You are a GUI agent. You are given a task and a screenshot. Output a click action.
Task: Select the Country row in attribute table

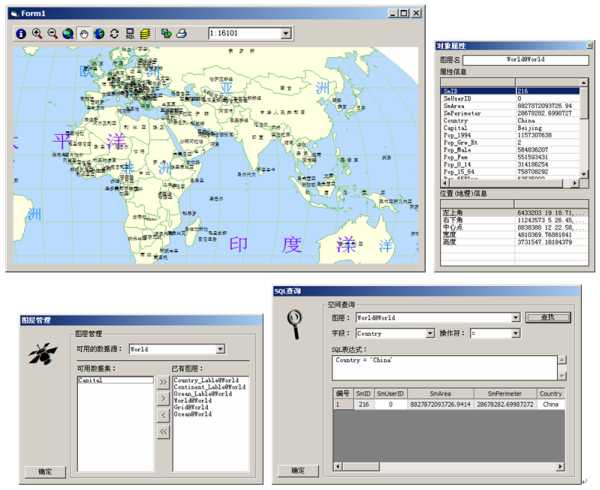coord(510,120)
